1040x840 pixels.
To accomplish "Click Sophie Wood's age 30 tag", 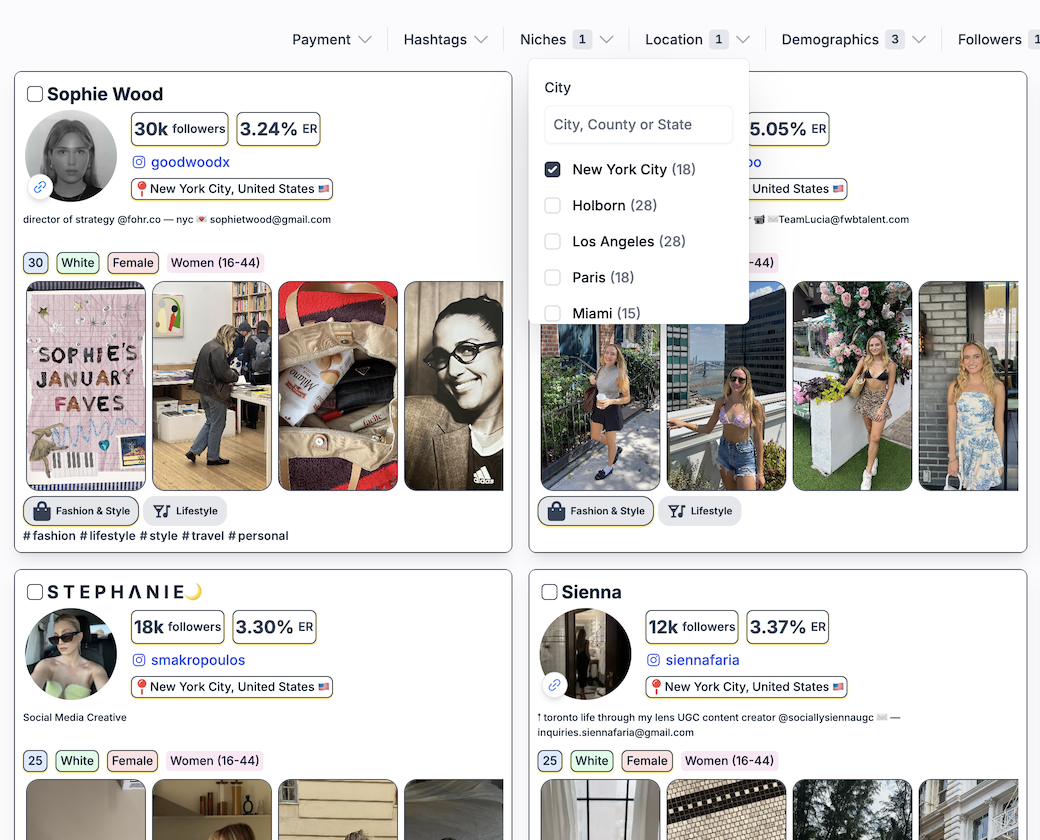I will 36,263.
